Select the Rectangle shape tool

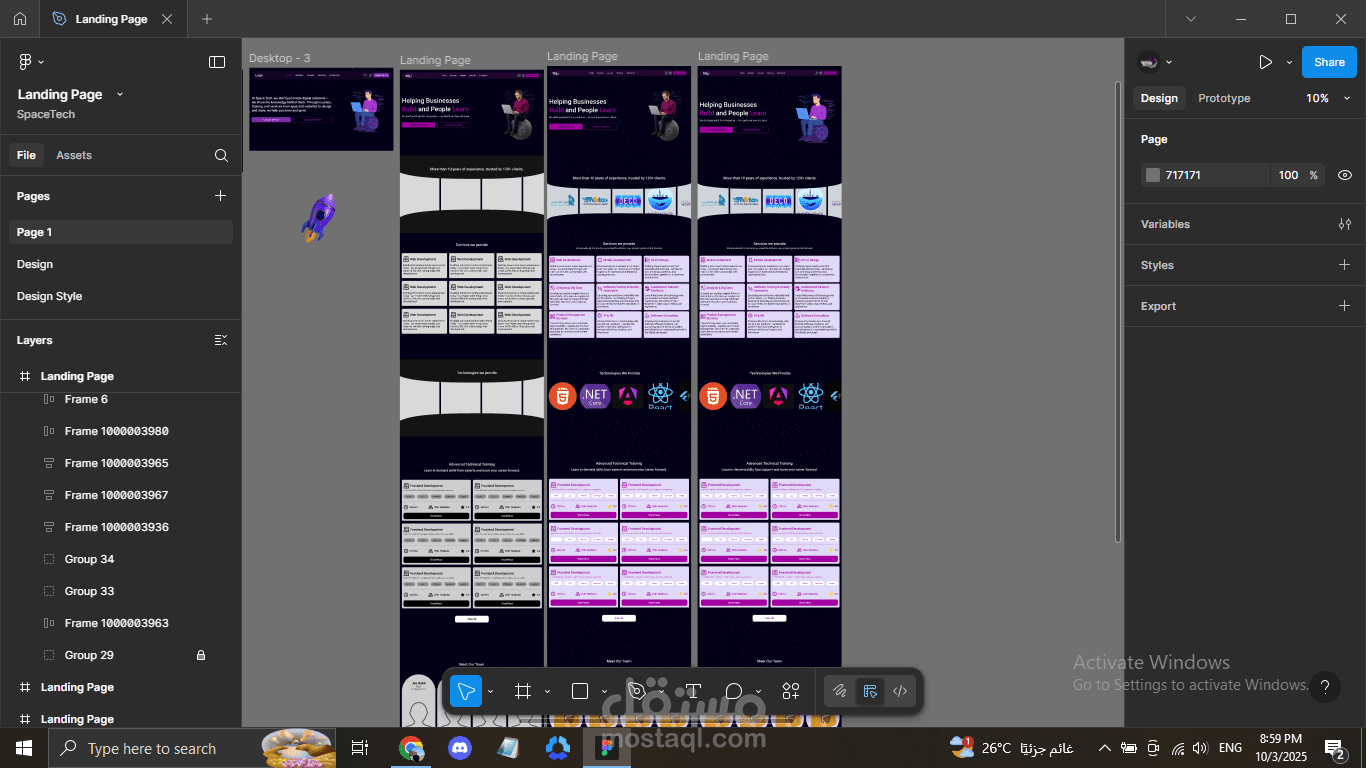[x=580, y=691]
